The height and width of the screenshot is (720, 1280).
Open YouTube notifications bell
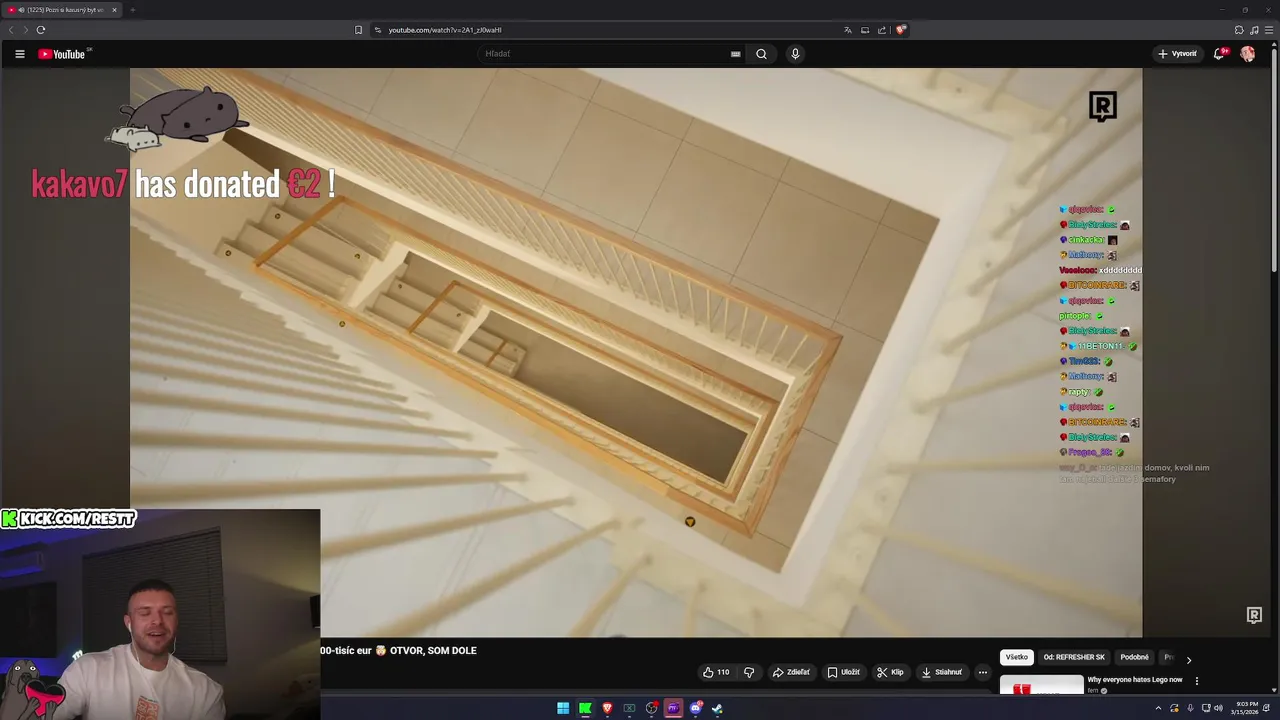pyautogui.click(x=1219, y=54)
